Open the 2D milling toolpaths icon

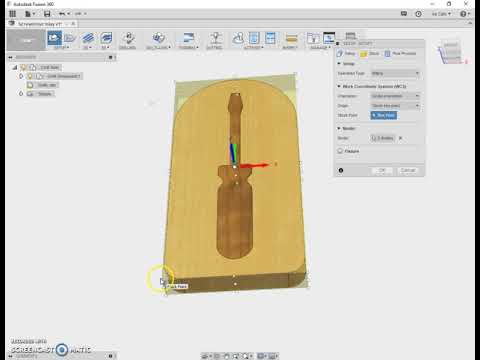(x=88, y=38)
